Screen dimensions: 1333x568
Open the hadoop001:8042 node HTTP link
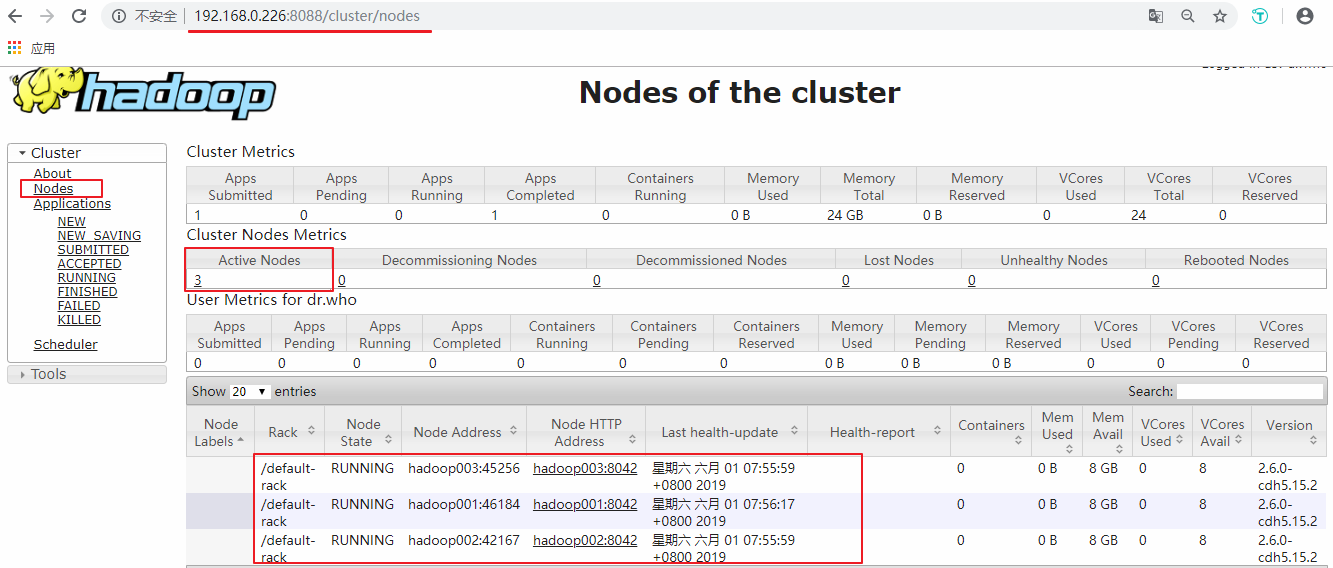tap(584, 504)
